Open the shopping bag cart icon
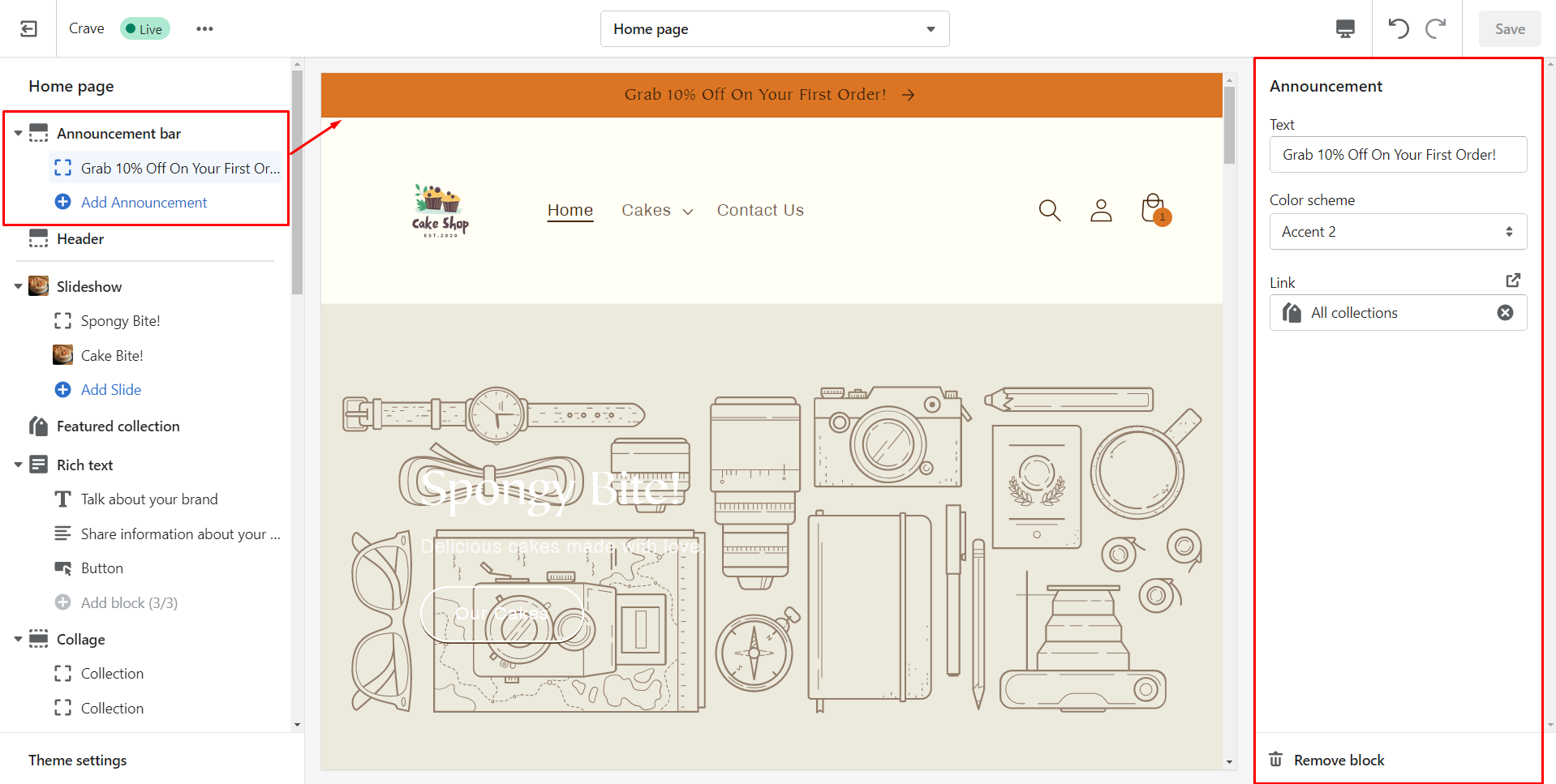This screenshot has width=1556, height=784. click(x=1155, y=210)
